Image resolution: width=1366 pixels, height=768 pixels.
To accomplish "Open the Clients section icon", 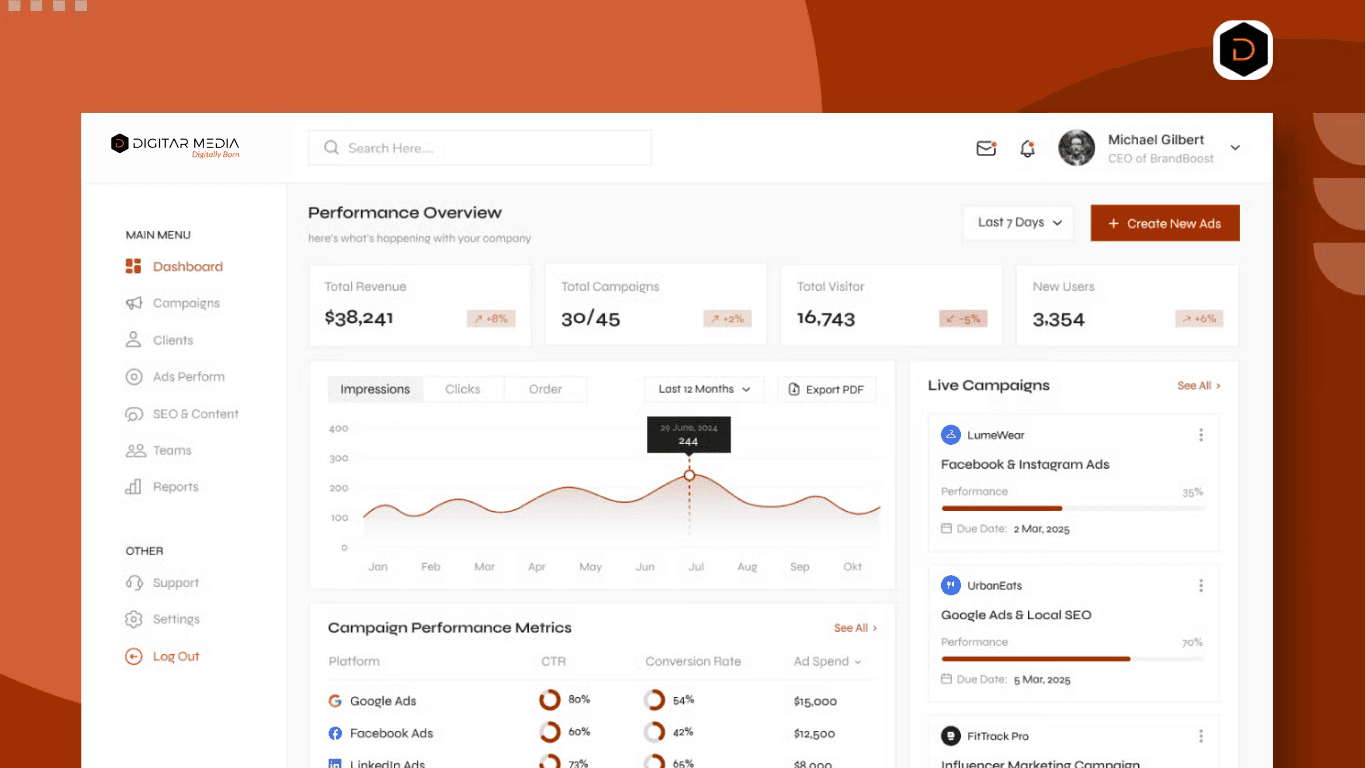I will point(133,340).
